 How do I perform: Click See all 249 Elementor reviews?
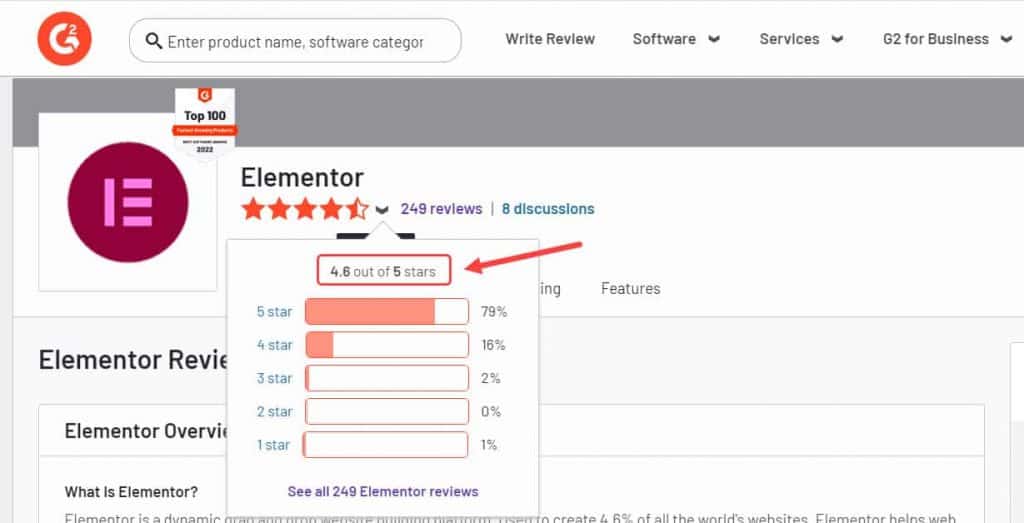click(x=383, y=491)
